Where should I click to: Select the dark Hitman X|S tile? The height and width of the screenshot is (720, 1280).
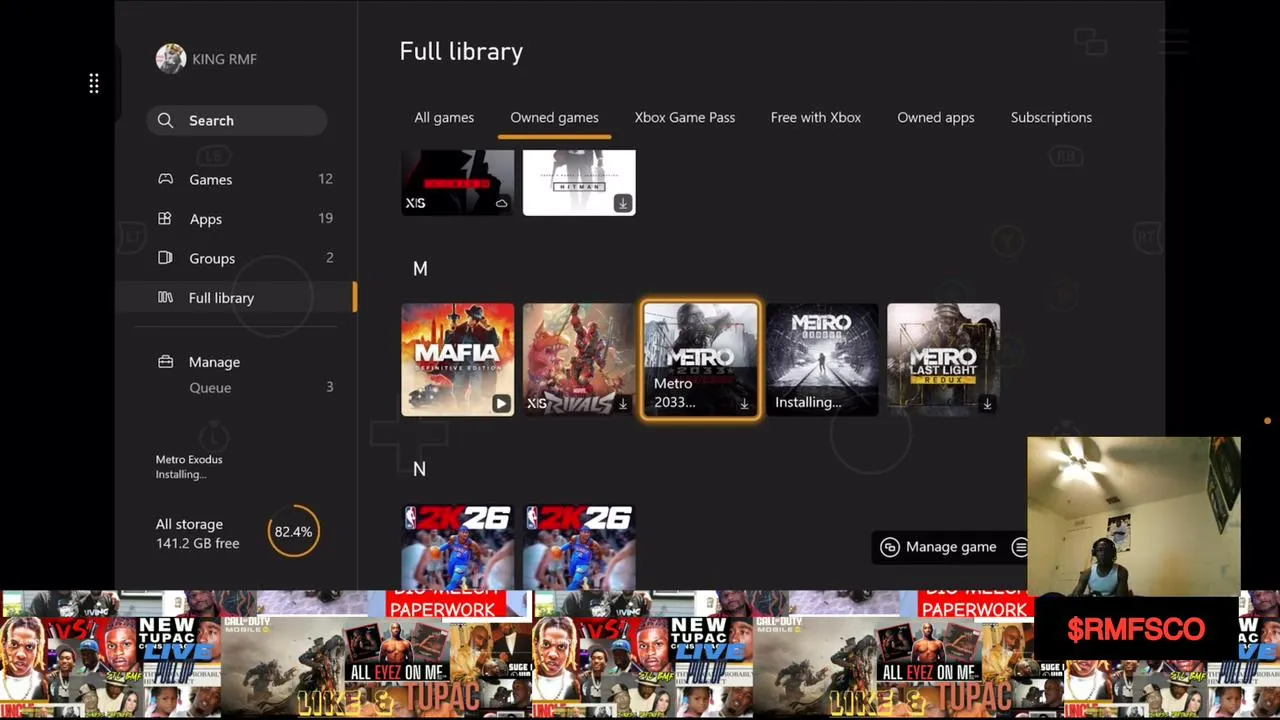click(458, 182)
